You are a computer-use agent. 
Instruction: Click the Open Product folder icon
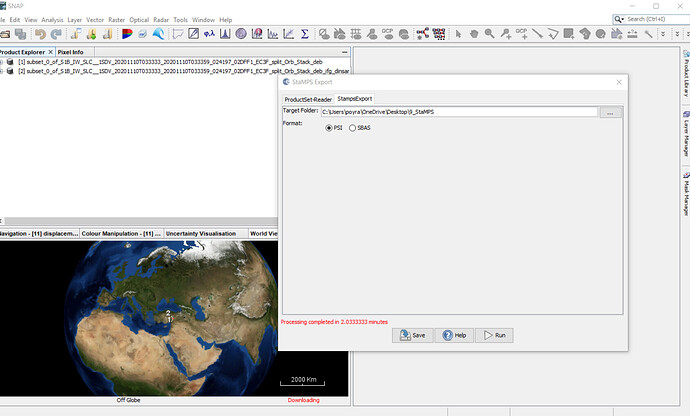4,34
